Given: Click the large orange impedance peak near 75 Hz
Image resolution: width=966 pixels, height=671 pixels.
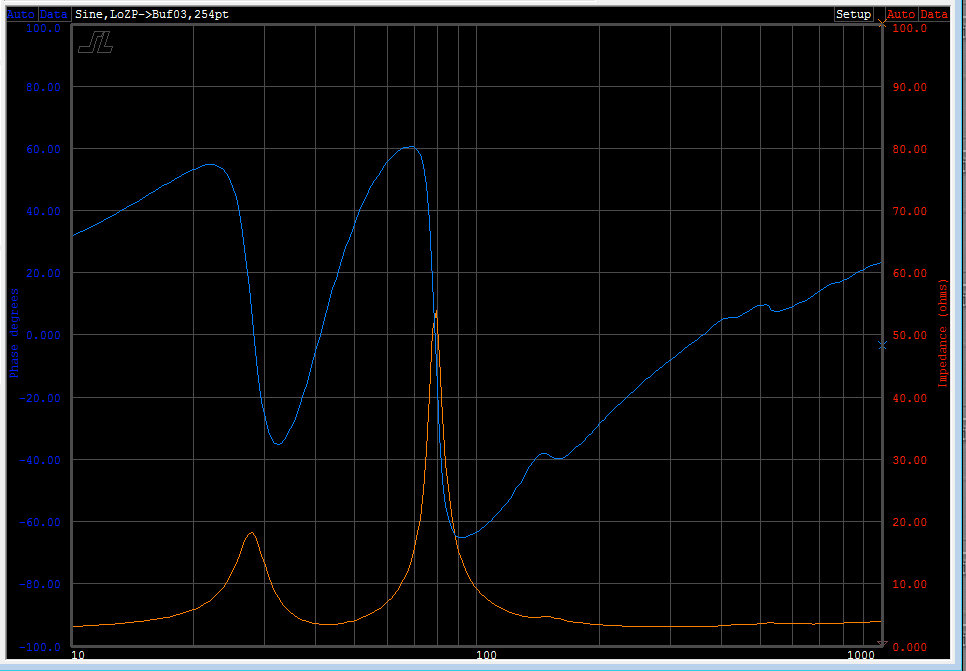Looking at the screenshot, I should pos(436,313).
